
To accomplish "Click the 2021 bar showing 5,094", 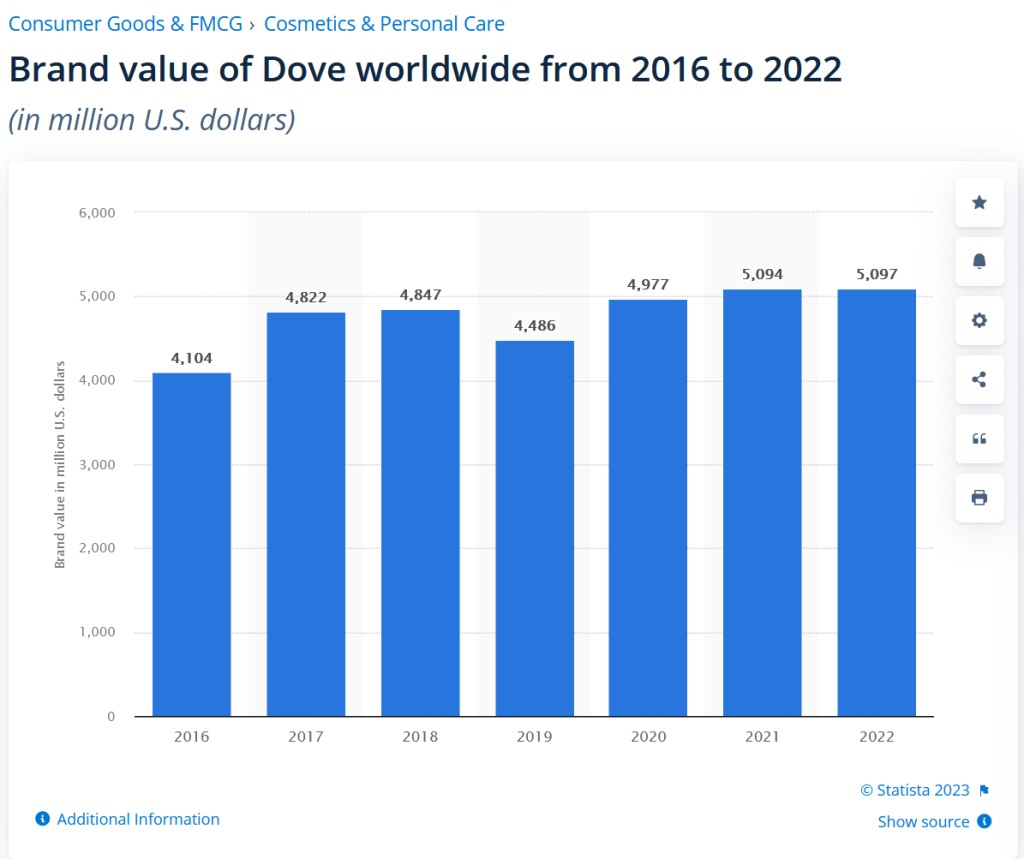I will [x=763, y=503].
